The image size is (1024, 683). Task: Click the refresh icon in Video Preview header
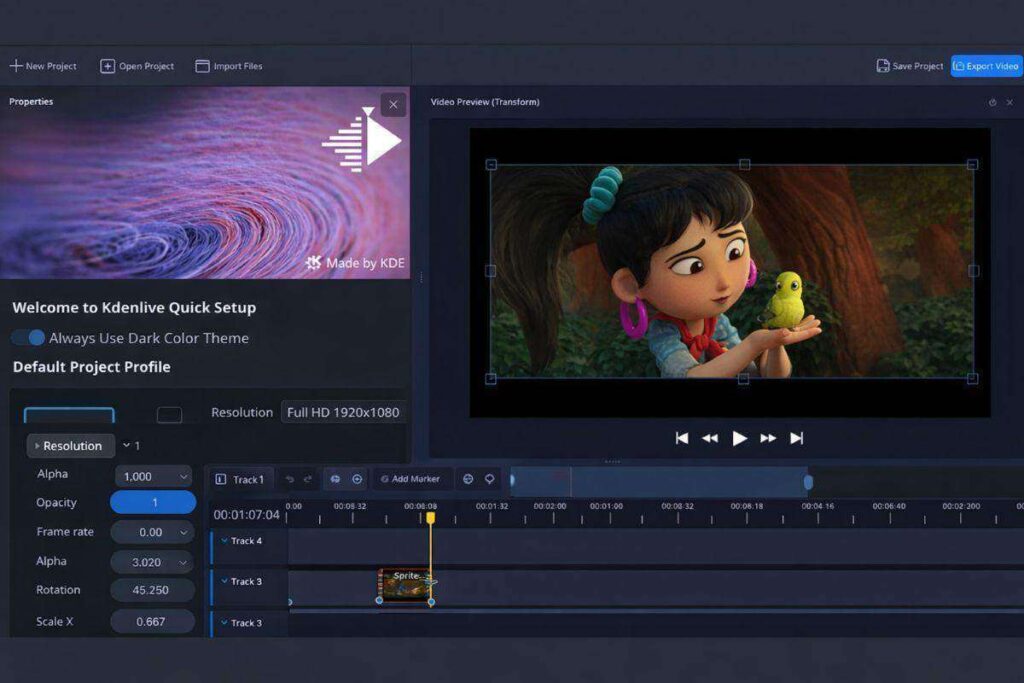[991, 102]
